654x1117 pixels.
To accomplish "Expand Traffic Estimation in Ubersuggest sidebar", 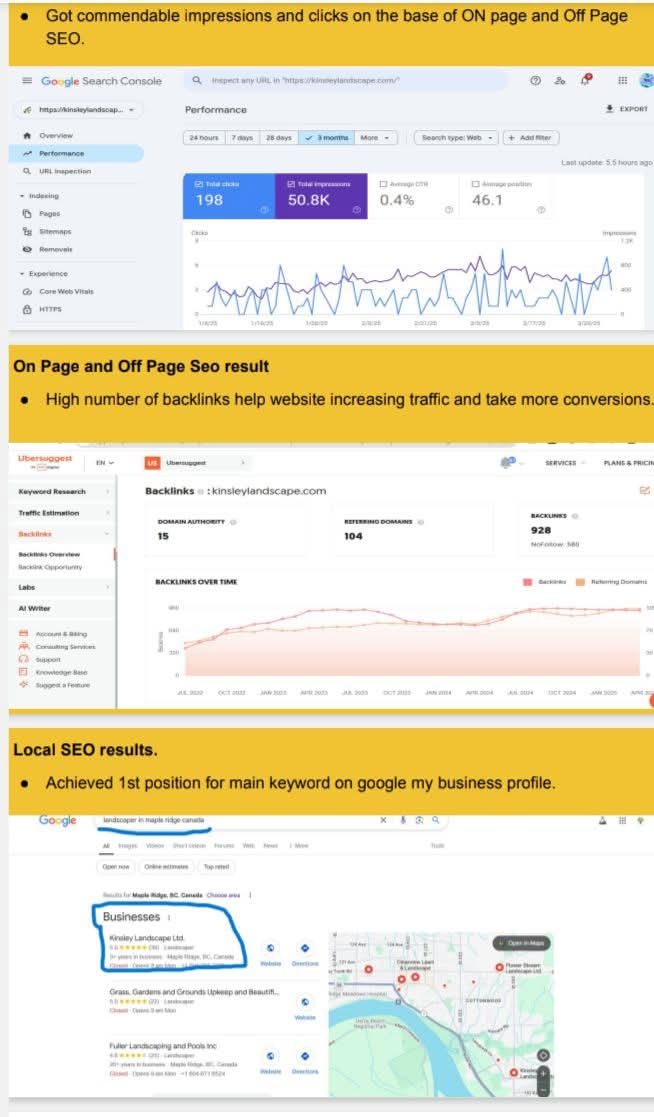I will 63,513.
